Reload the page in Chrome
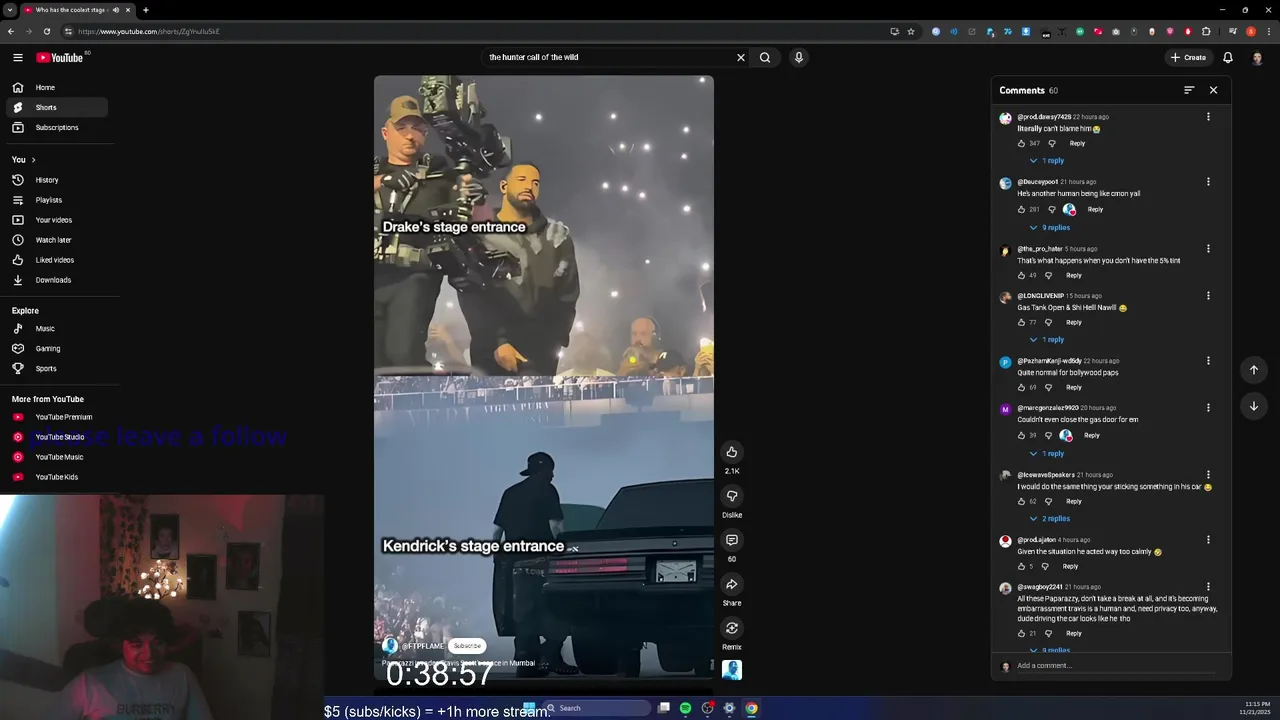 pyautogui.click(x=46, y=31)
